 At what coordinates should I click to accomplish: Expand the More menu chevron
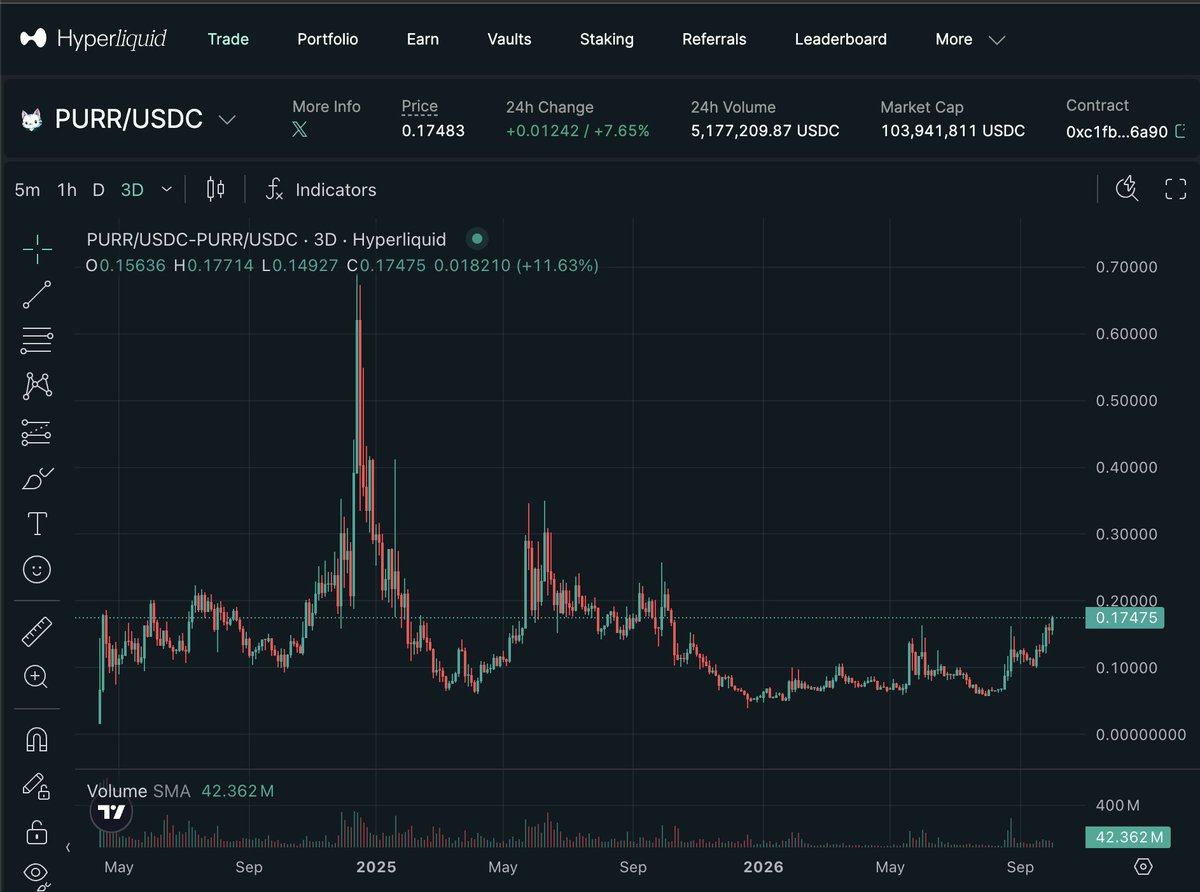pyautogui.click(x=996, y=40)
